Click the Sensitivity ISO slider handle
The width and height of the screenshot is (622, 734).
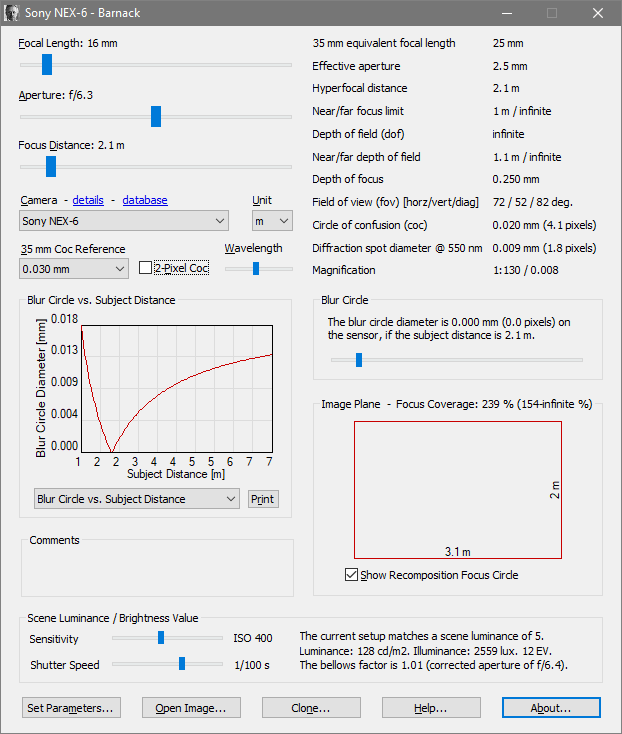pyautogui.click(x=161, y=638)
